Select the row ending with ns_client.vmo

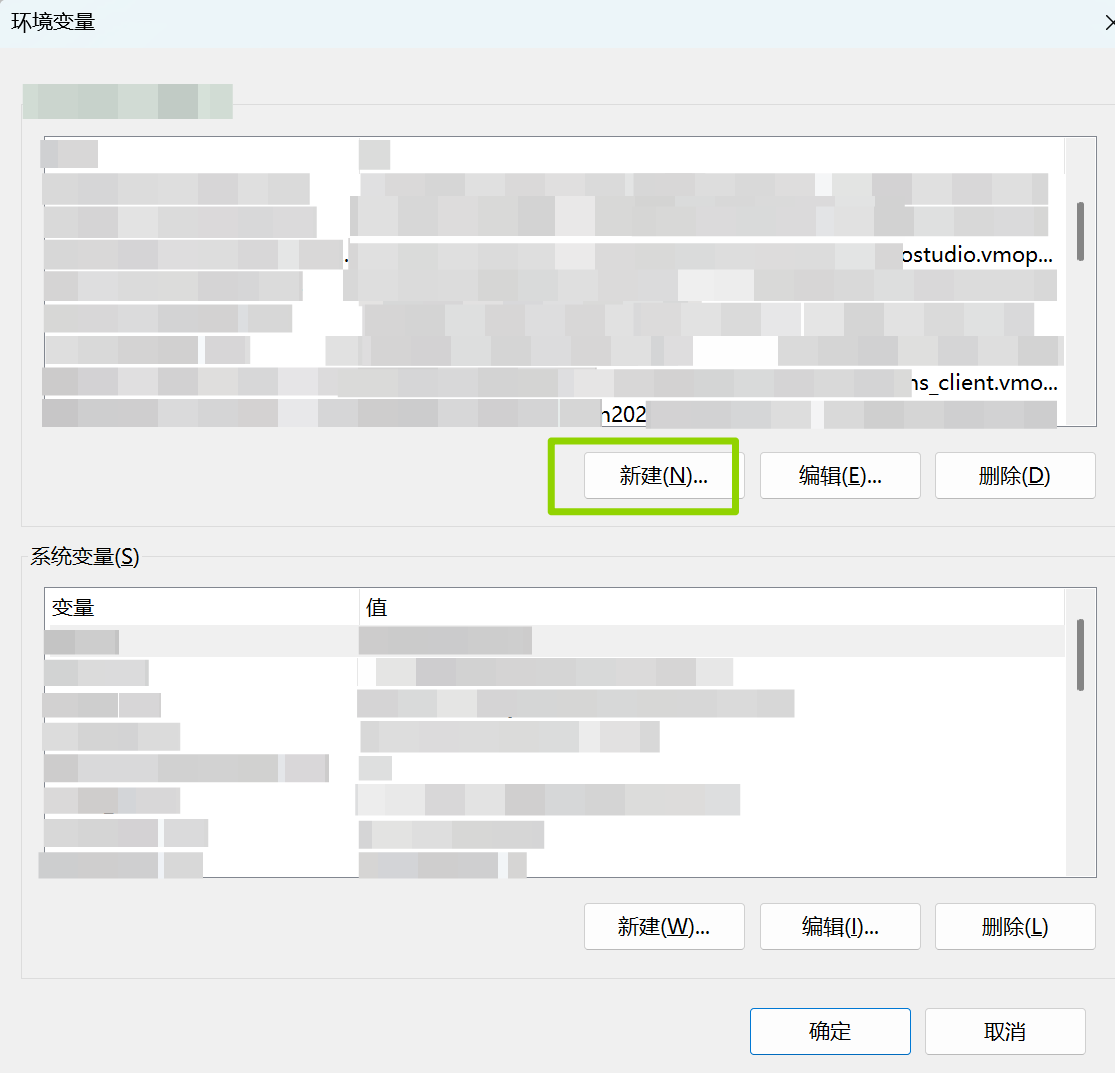pos(550,383)
